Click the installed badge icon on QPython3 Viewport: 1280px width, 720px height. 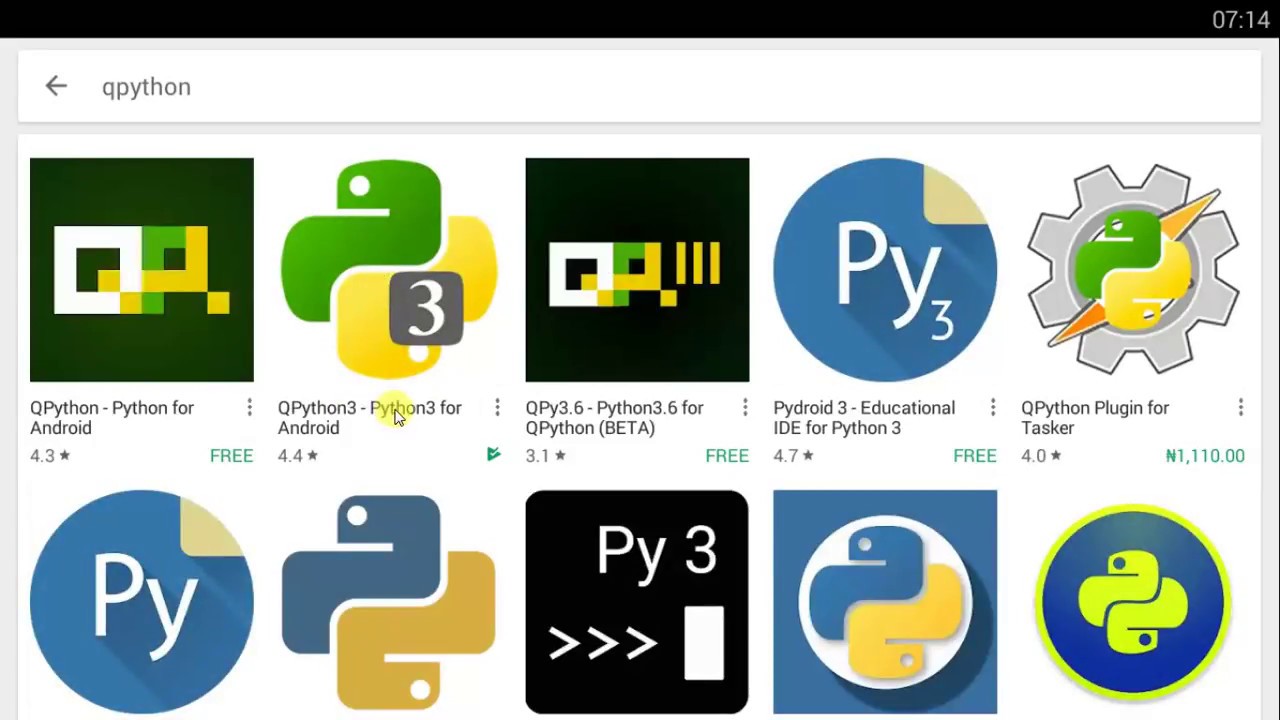493,455
